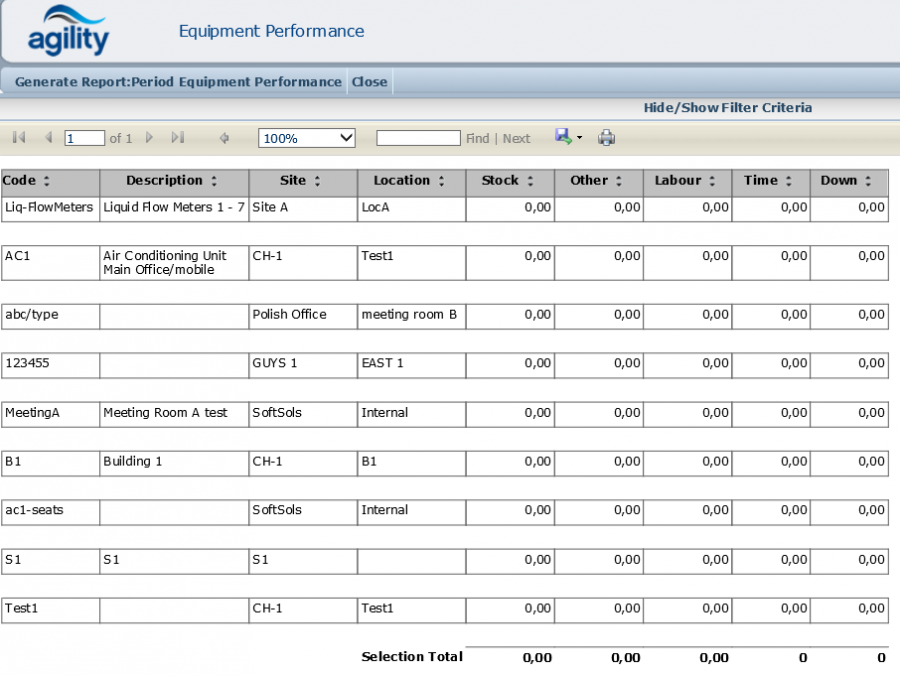The width and height of the screenshot is (900, 676).
Task: Click the find text input box
Action: 418,138
